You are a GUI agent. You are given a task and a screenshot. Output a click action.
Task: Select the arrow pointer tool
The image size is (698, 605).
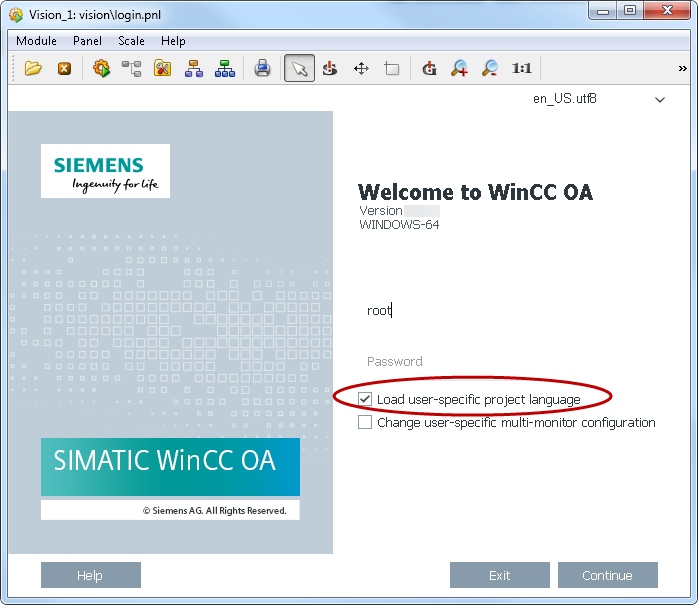[x=299, y=68]
